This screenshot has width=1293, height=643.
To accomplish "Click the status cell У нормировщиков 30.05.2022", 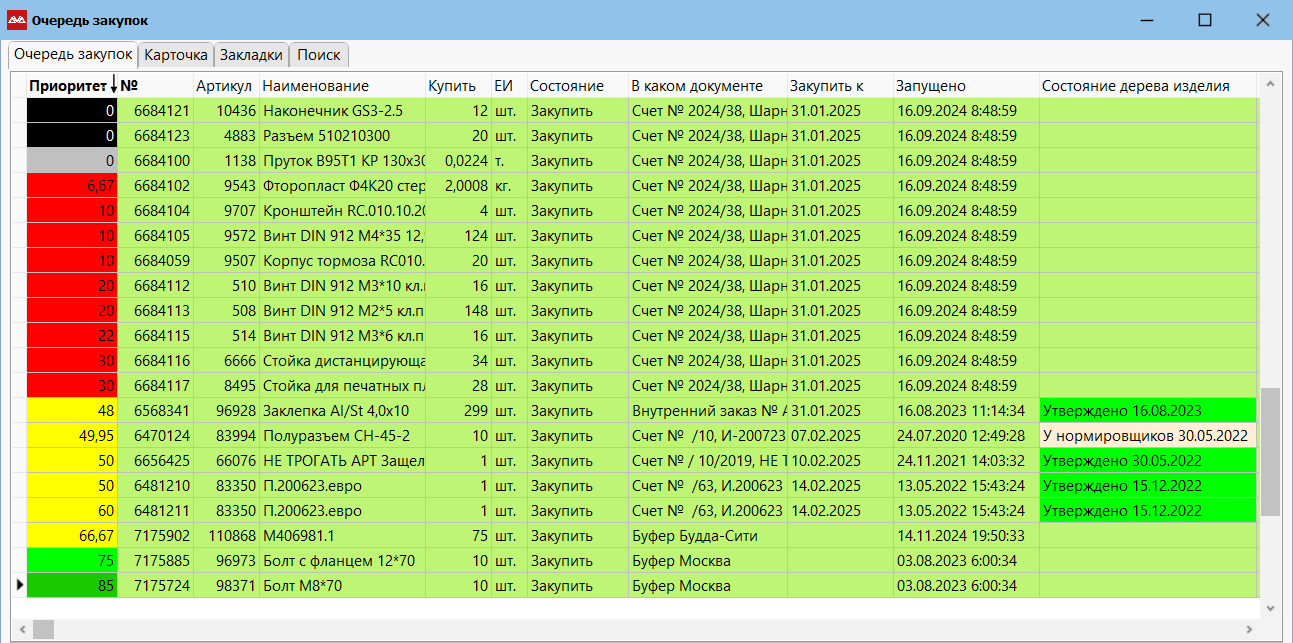I will (x=1146, y=436).
